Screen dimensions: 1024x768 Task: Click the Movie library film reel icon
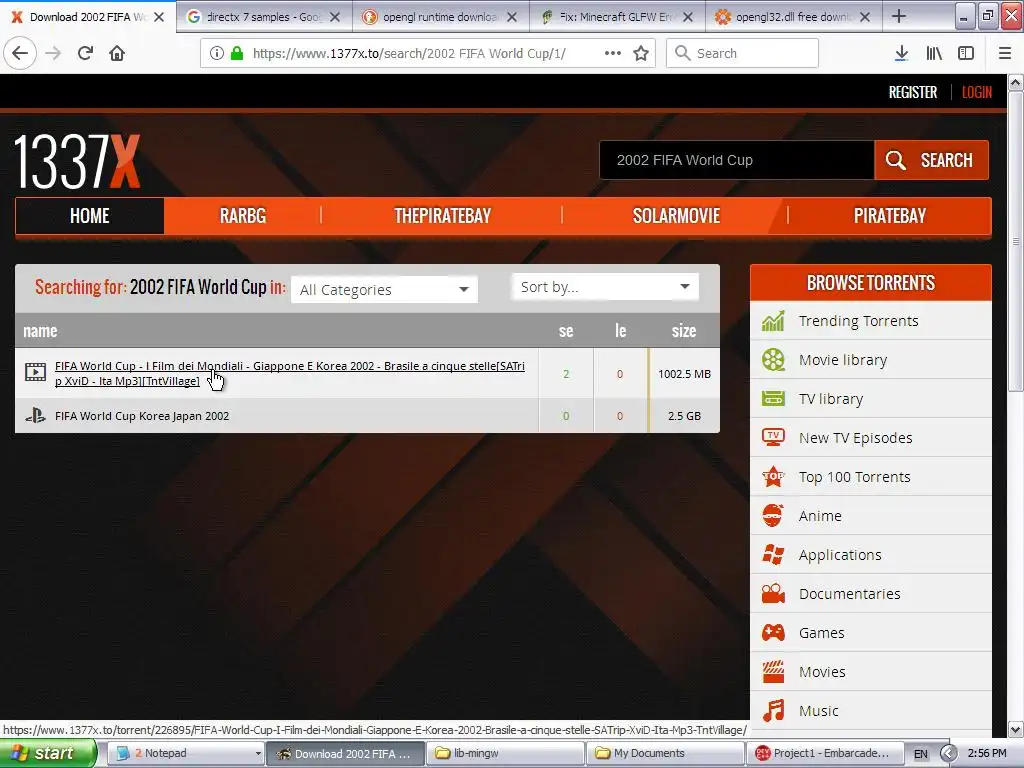pyautogui.click(x=773, y=360)
